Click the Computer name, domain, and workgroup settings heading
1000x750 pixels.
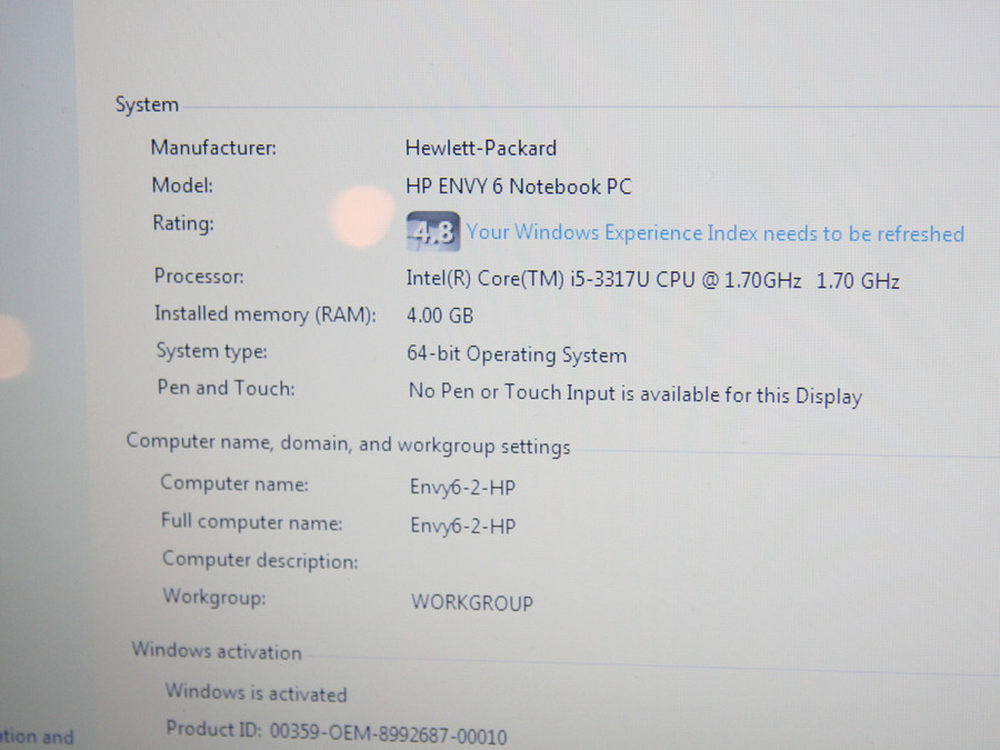pos(348,444)
